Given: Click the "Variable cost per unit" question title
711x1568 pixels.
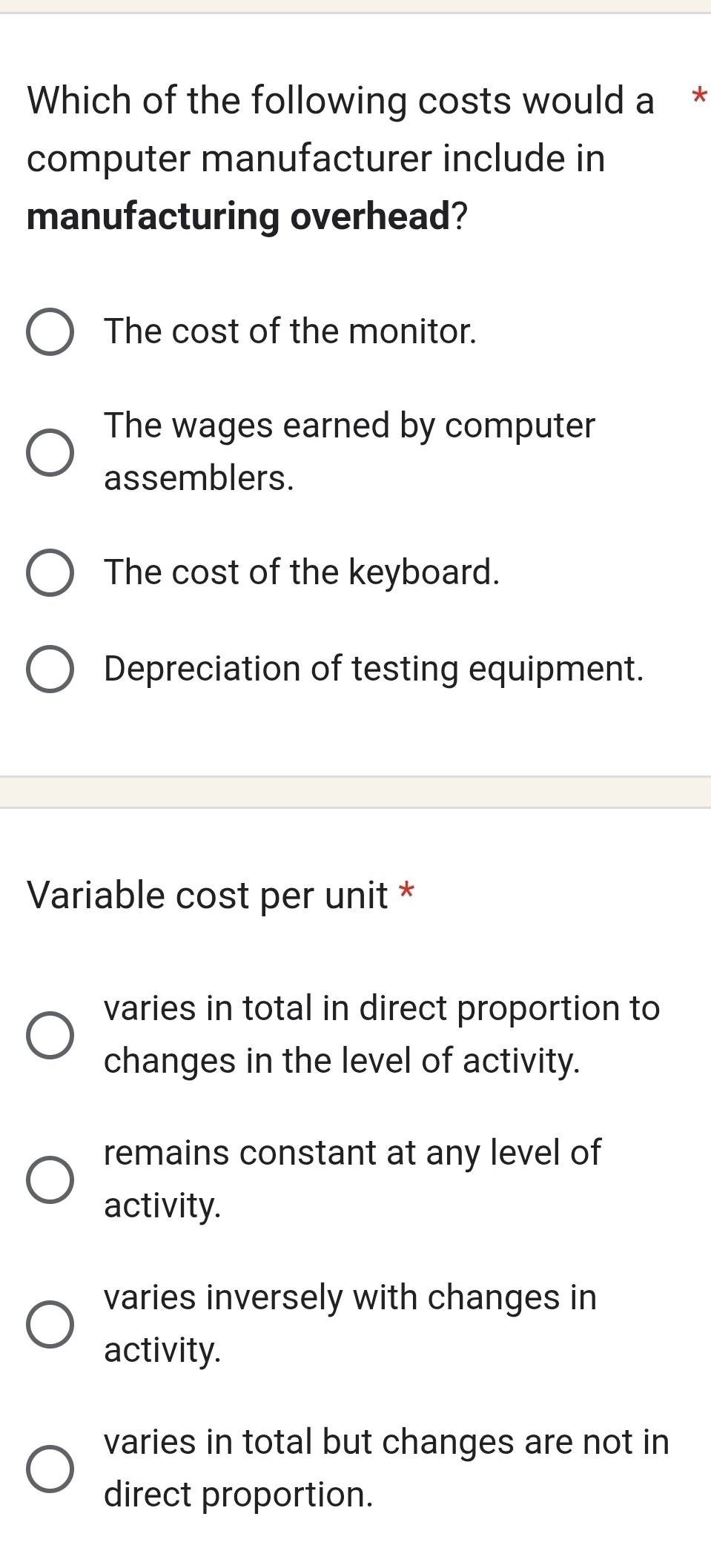Looking at the screenshot, I should click(x=208, y=896).
